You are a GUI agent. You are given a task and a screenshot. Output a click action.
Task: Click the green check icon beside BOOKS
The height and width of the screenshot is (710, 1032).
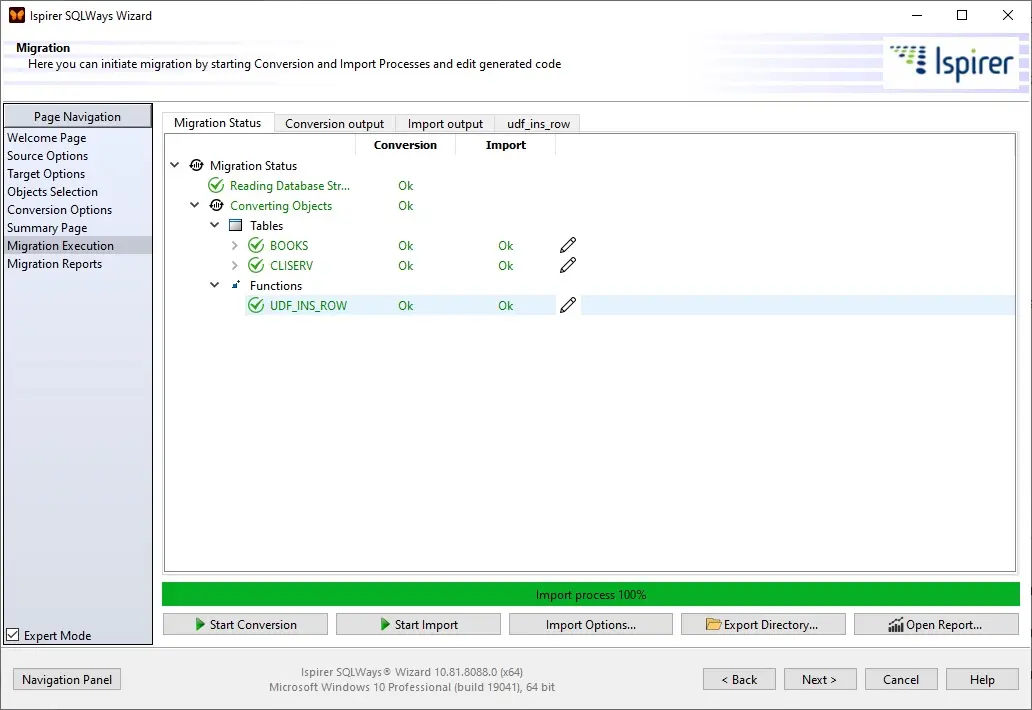[256, 245]
